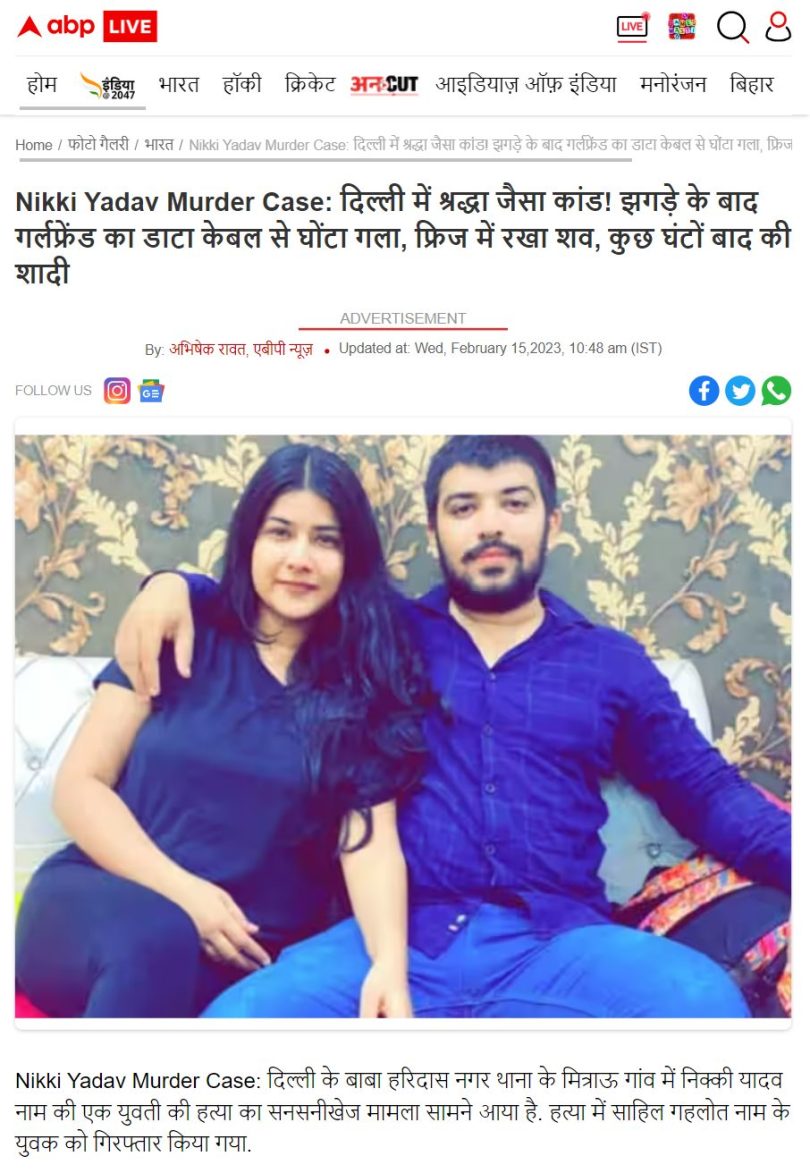This screenshot has width=810, height=1173.
Task: Open the colorful games icon in header
Action: 681,26
